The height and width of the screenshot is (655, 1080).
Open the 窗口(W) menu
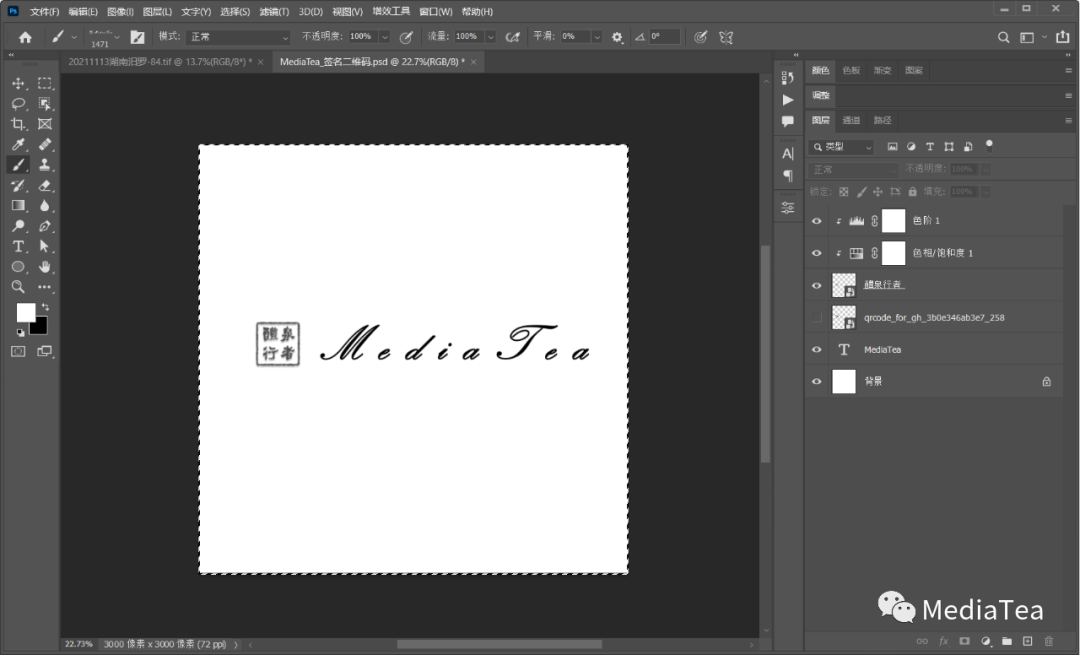click(436, 12)
